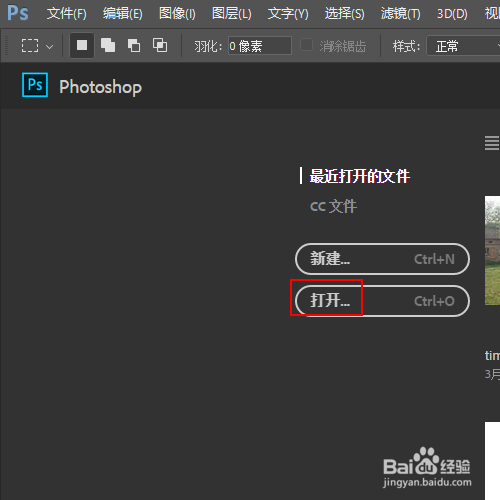Expand the marquee tool preset dropdown arrow
The width and height of the screenshot is (500, 500).
pyautogui.click(x=49, y=47)
